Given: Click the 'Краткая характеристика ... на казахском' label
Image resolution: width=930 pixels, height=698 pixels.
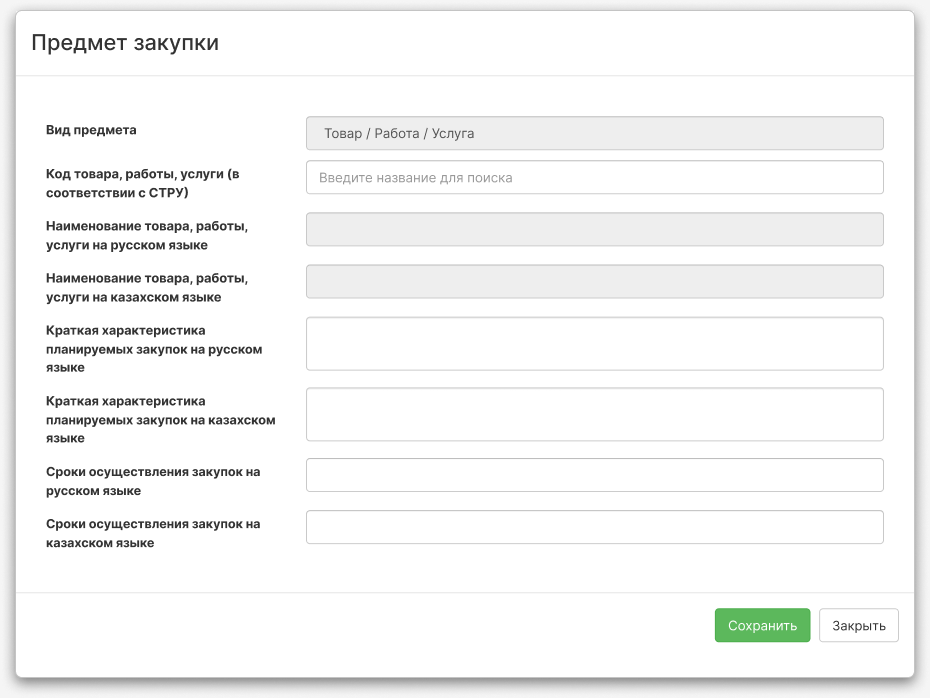Looking at the screenshot, I should click(x=161, y=419).
